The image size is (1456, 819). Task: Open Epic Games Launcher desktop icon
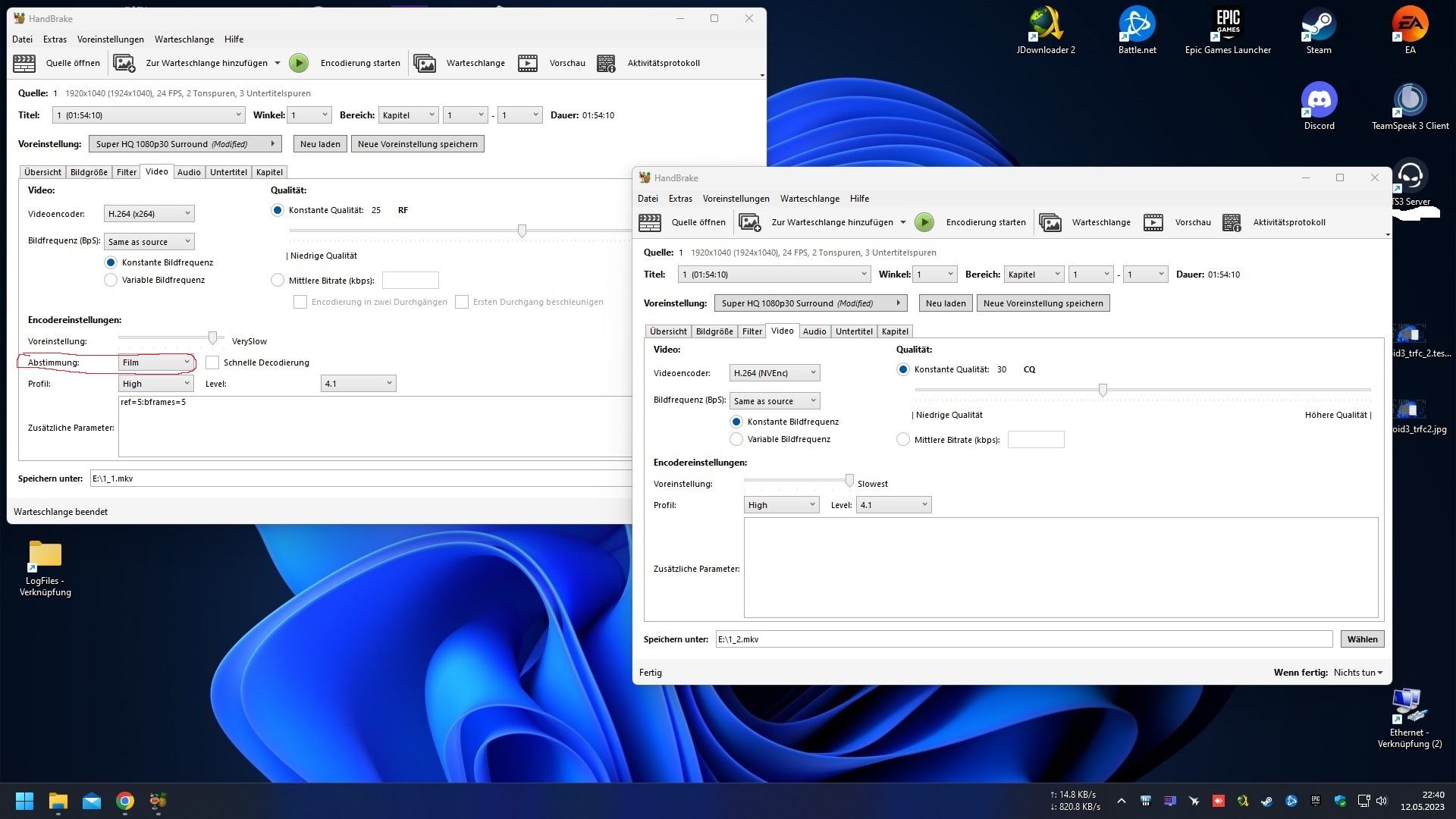pyautogui.click(x=1228, y=30)
